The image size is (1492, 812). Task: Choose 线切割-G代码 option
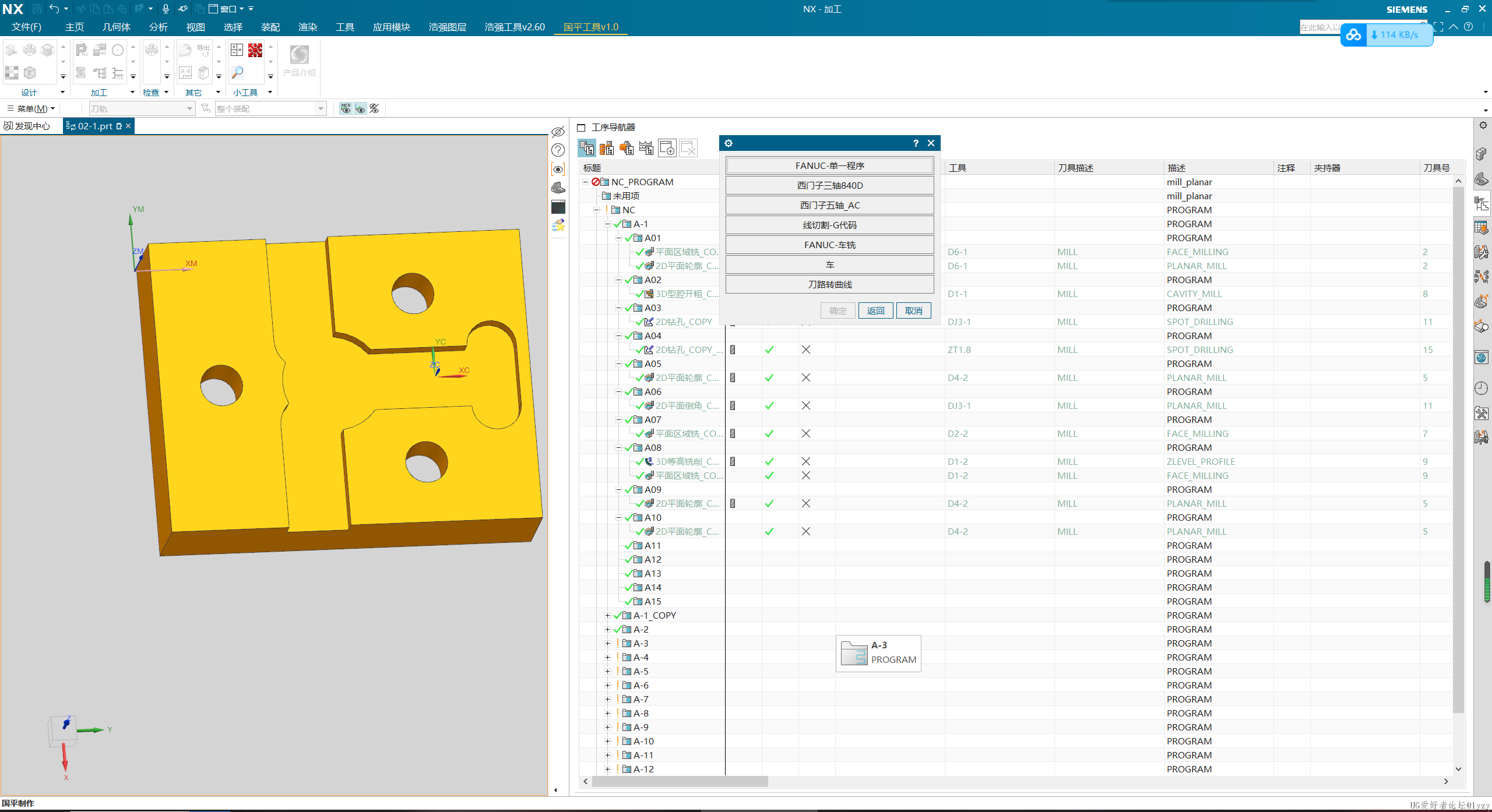coord(830,225)
